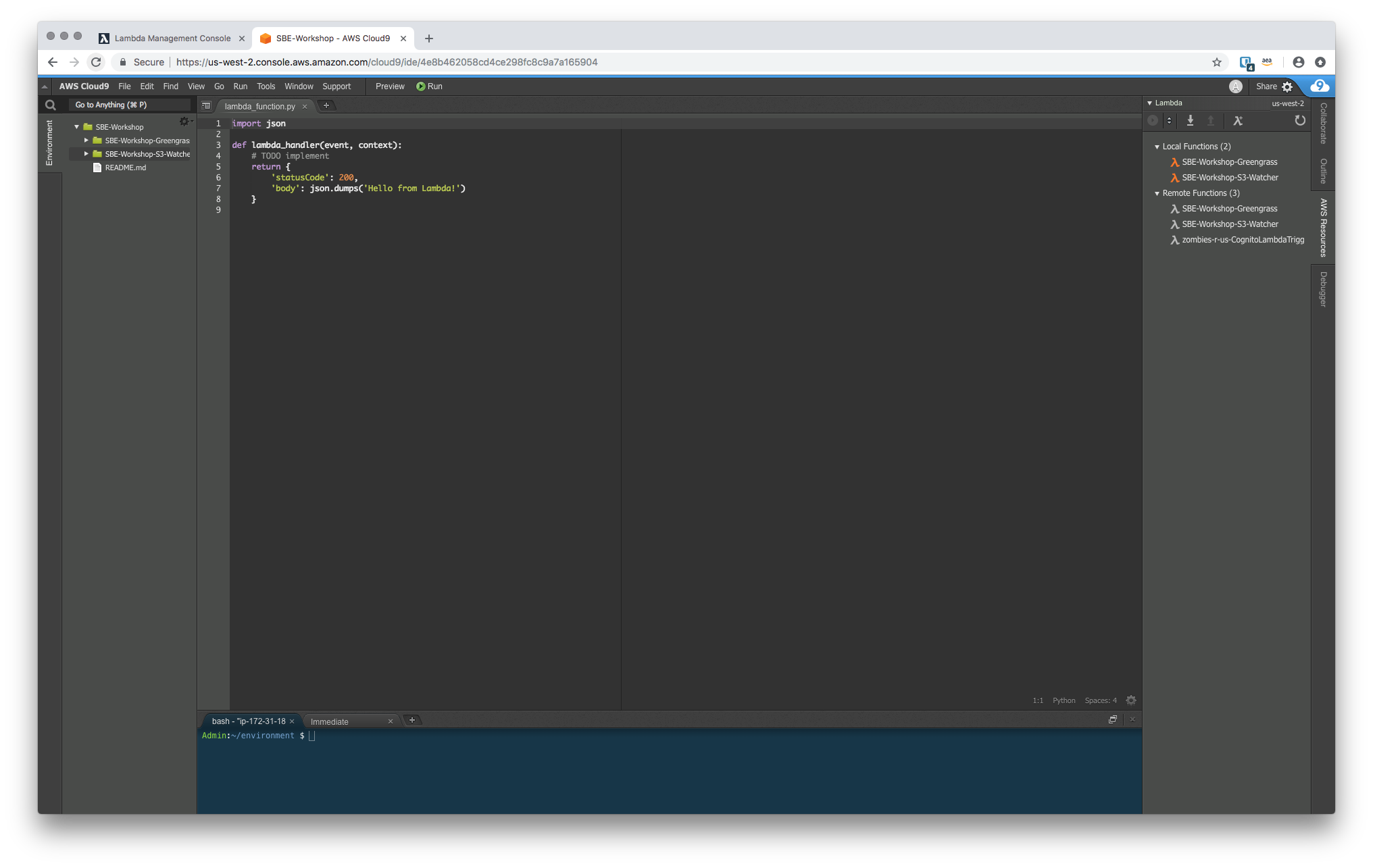Collapse the Cloud9 menu bar arrow
This screenshot has width=1373, height=868.
tap(45, 86)
